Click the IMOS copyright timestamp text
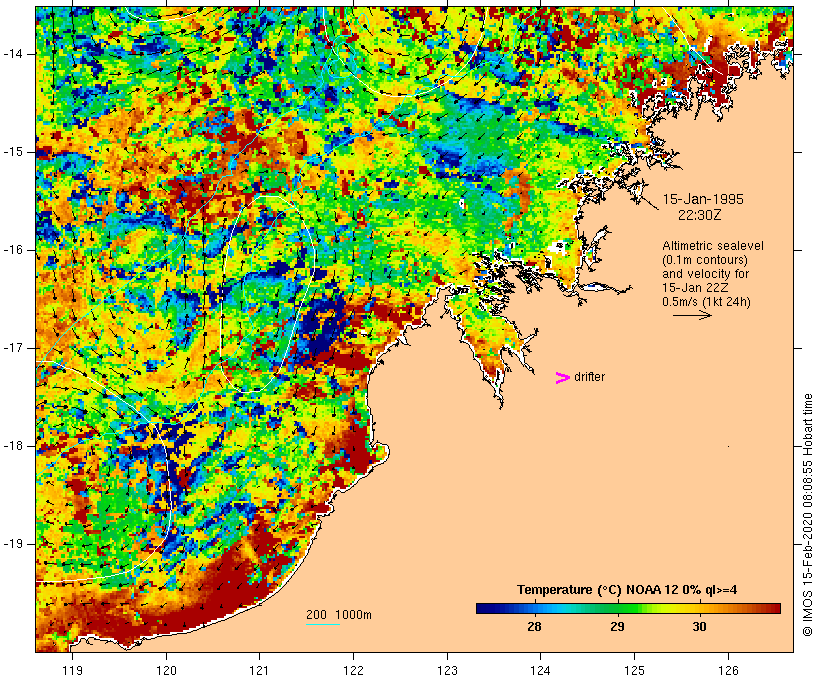This screenshot has height=680, width=820. click(808, 515)
